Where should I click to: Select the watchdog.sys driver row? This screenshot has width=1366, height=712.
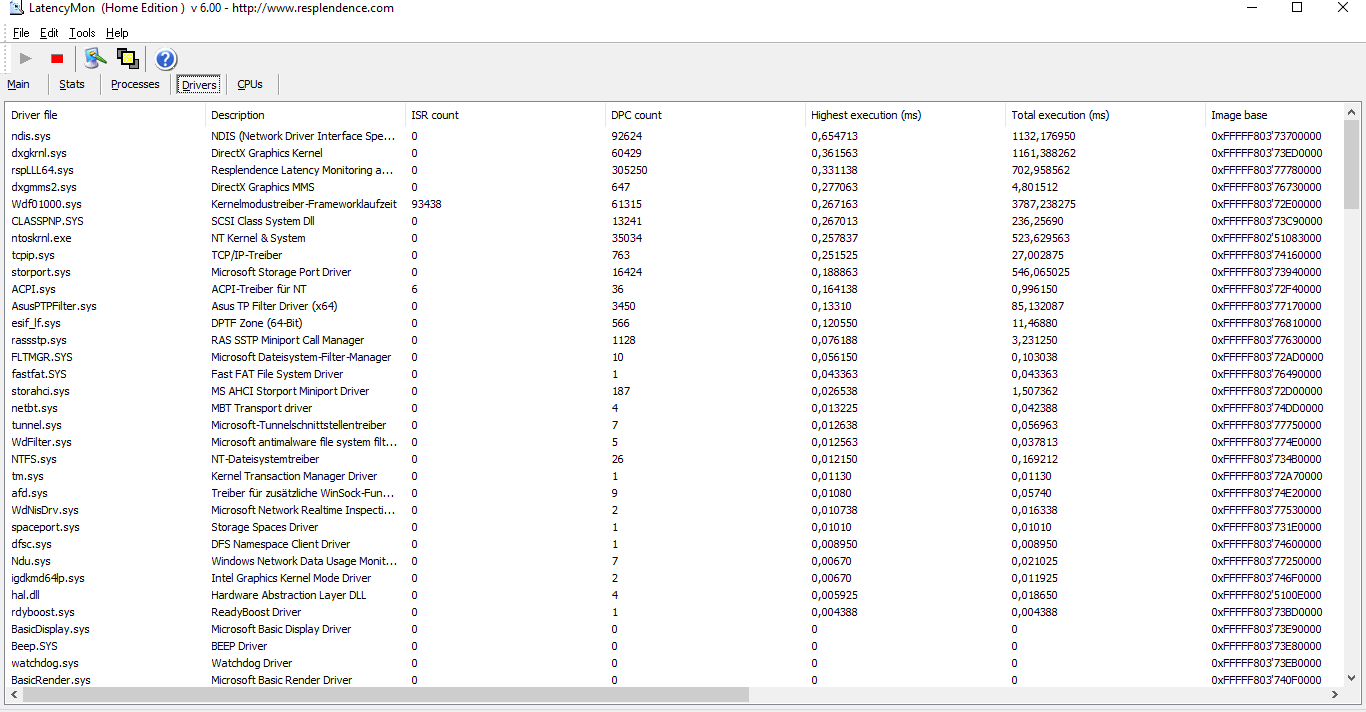674,663
